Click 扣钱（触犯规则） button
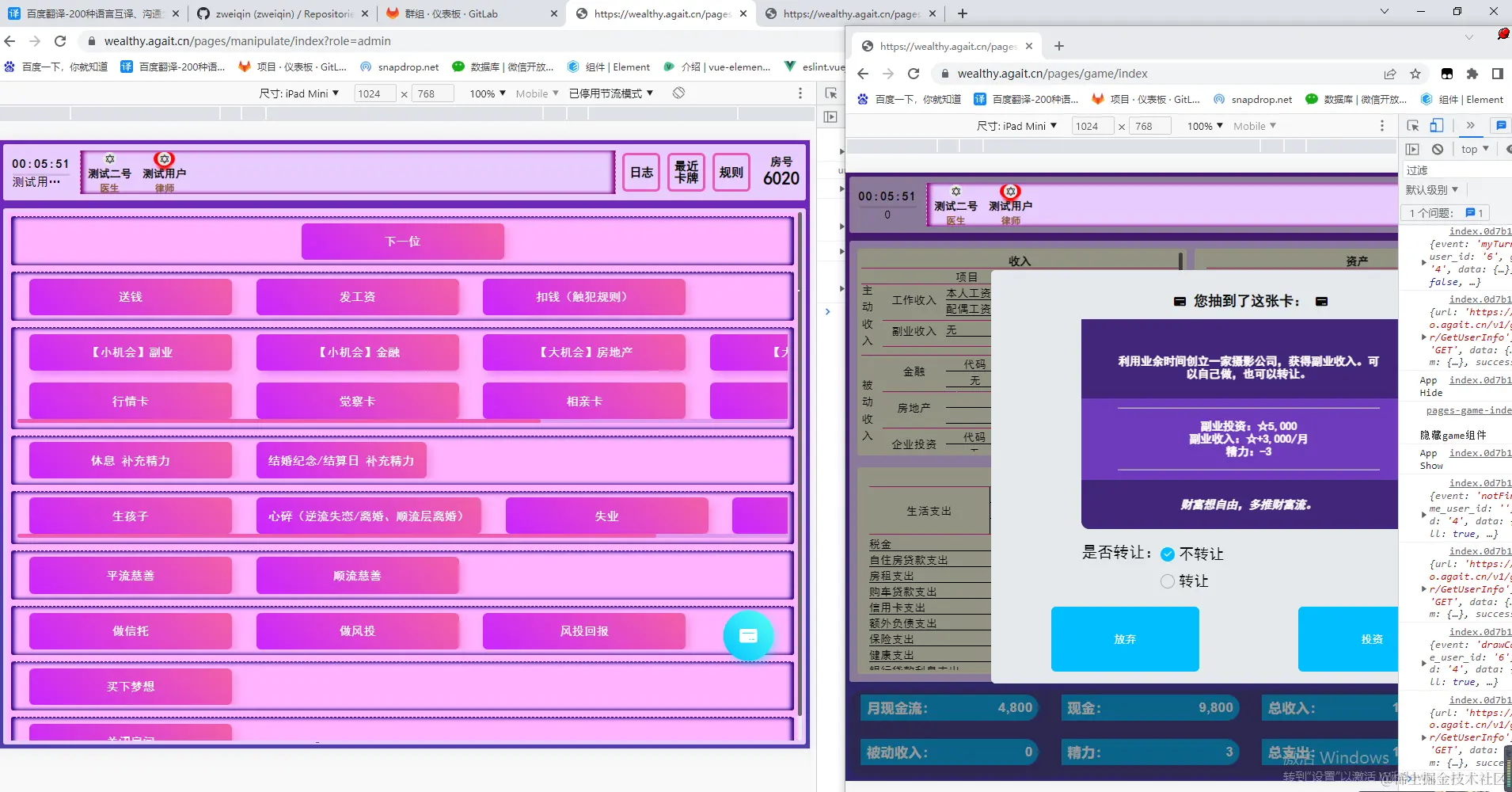 [584, 296]
